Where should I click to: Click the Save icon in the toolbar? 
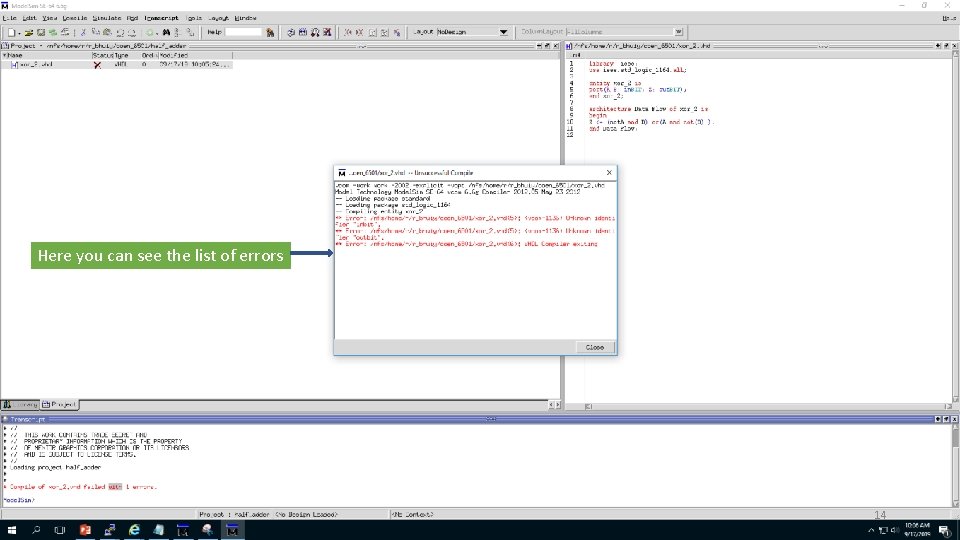(41, 32)
